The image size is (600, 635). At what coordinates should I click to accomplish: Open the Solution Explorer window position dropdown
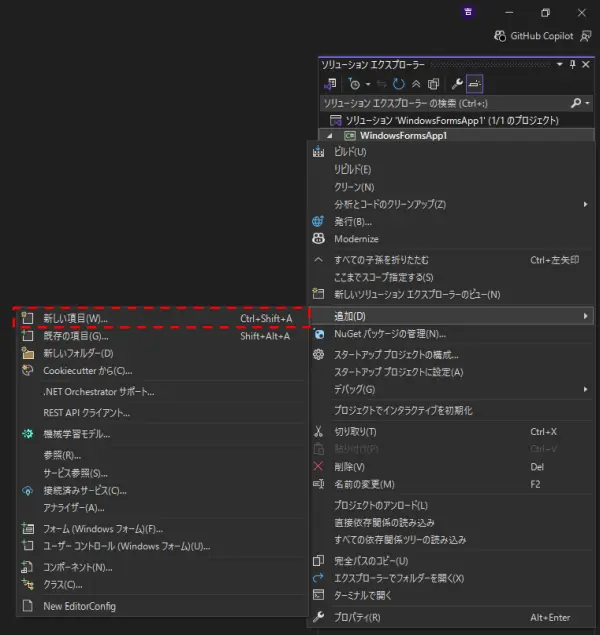[559, 64]
